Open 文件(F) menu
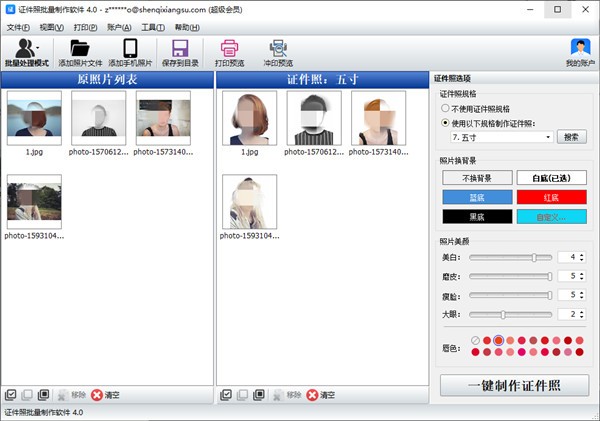The width and height of the screenshot is (600, 421). 18,28
